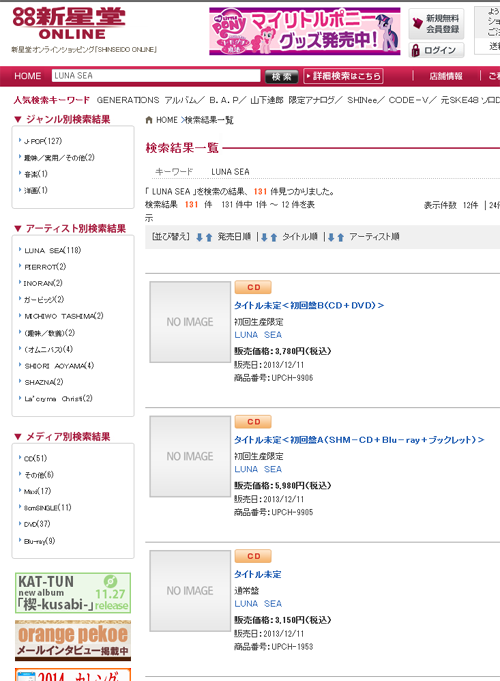
Task: Click the 新規無料会員登録 registration button
Action: pyautogui.click(x=436, y=24)
